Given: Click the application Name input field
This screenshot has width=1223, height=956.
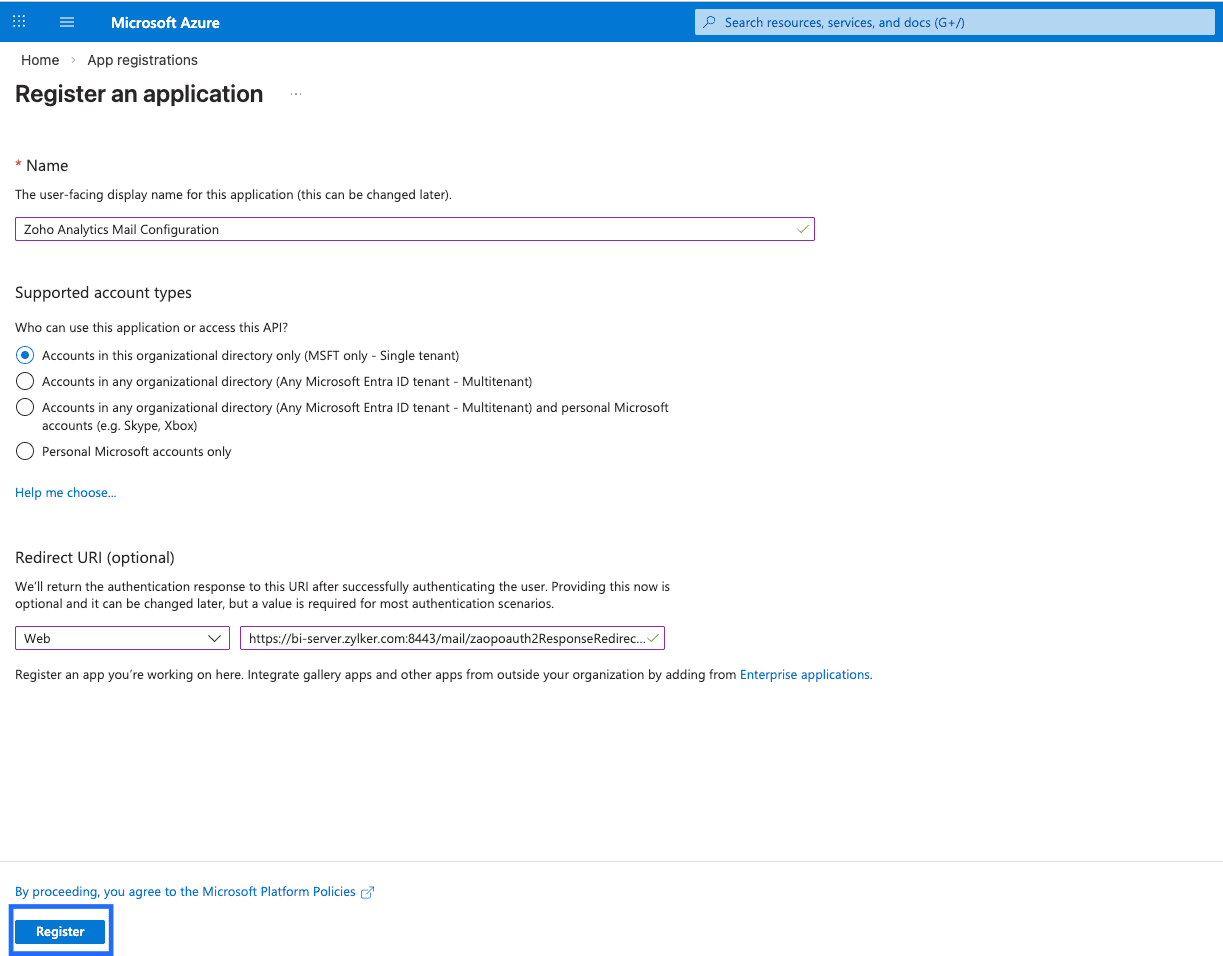Looking at the screenshot, I should 400,229.
